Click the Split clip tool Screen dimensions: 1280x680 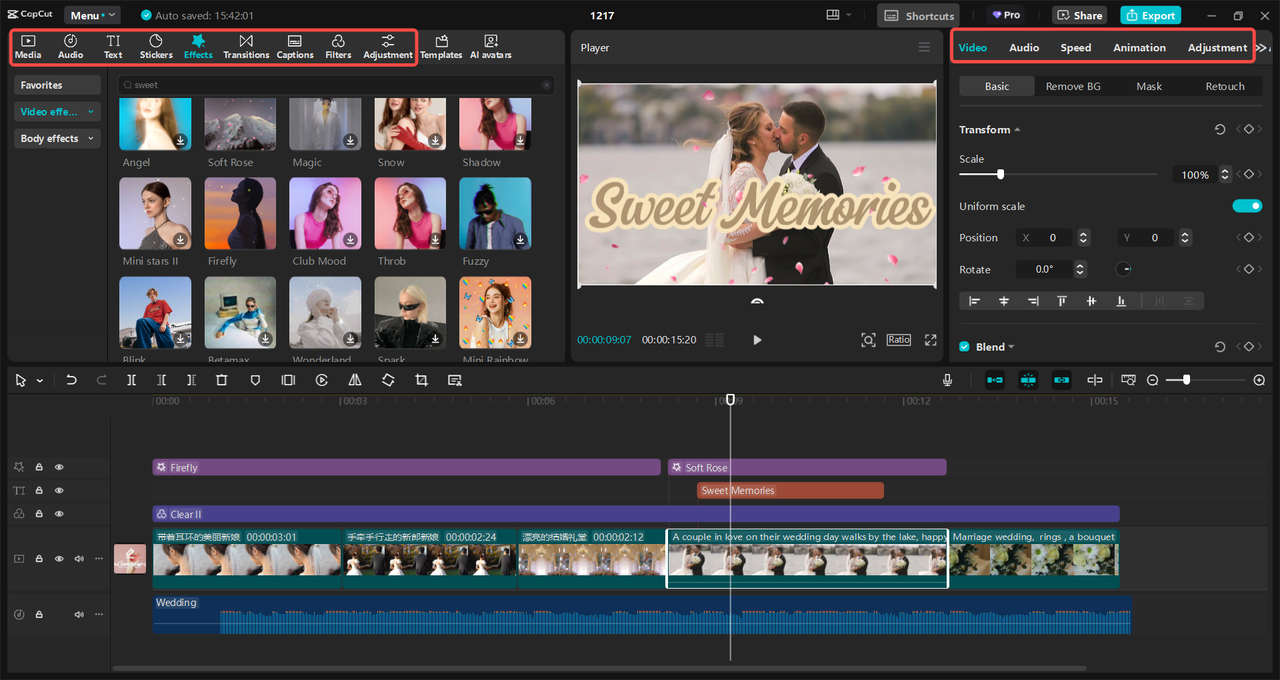(131, 380)
